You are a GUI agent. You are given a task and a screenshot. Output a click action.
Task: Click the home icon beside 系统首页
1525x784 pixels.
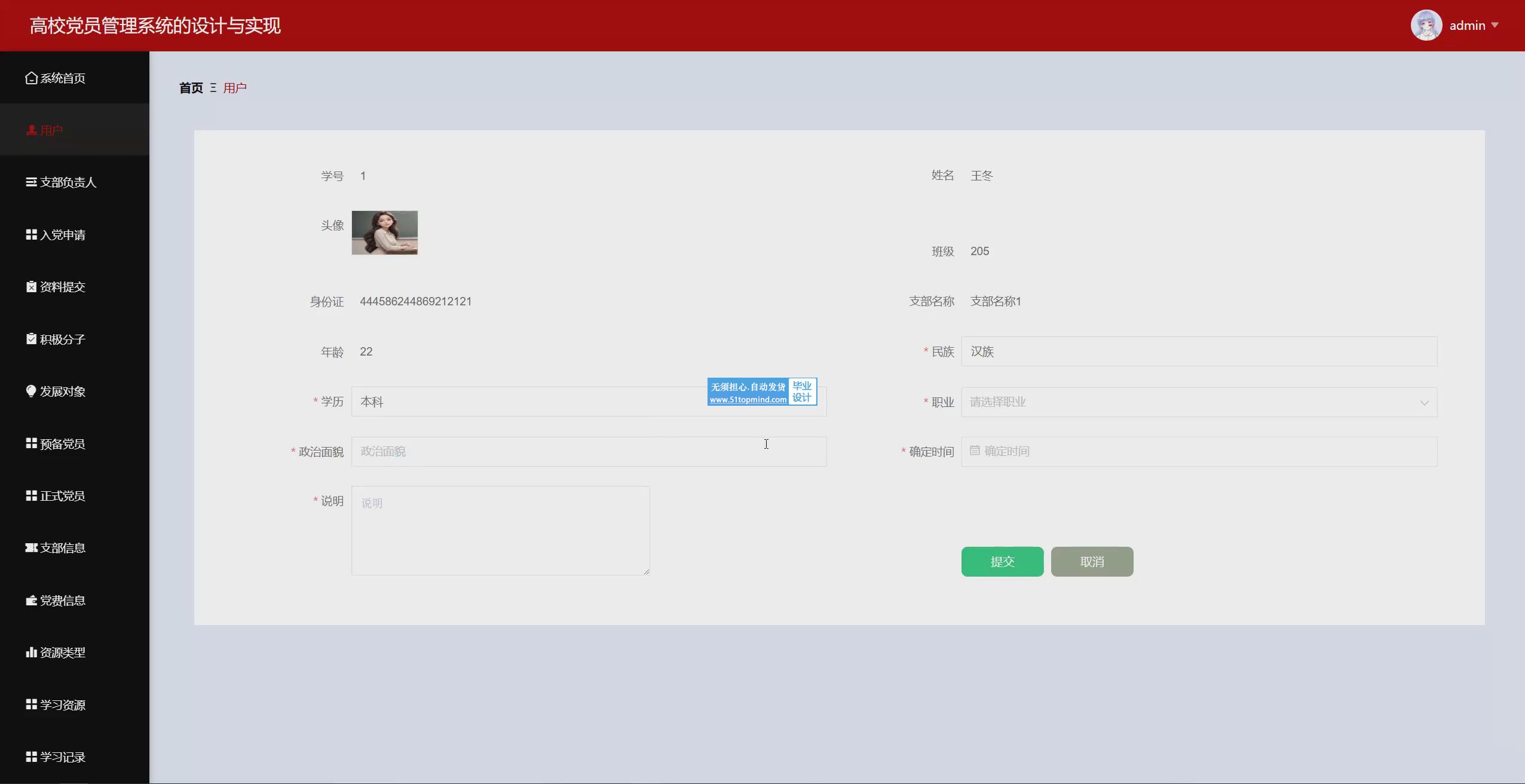point(31,78)
